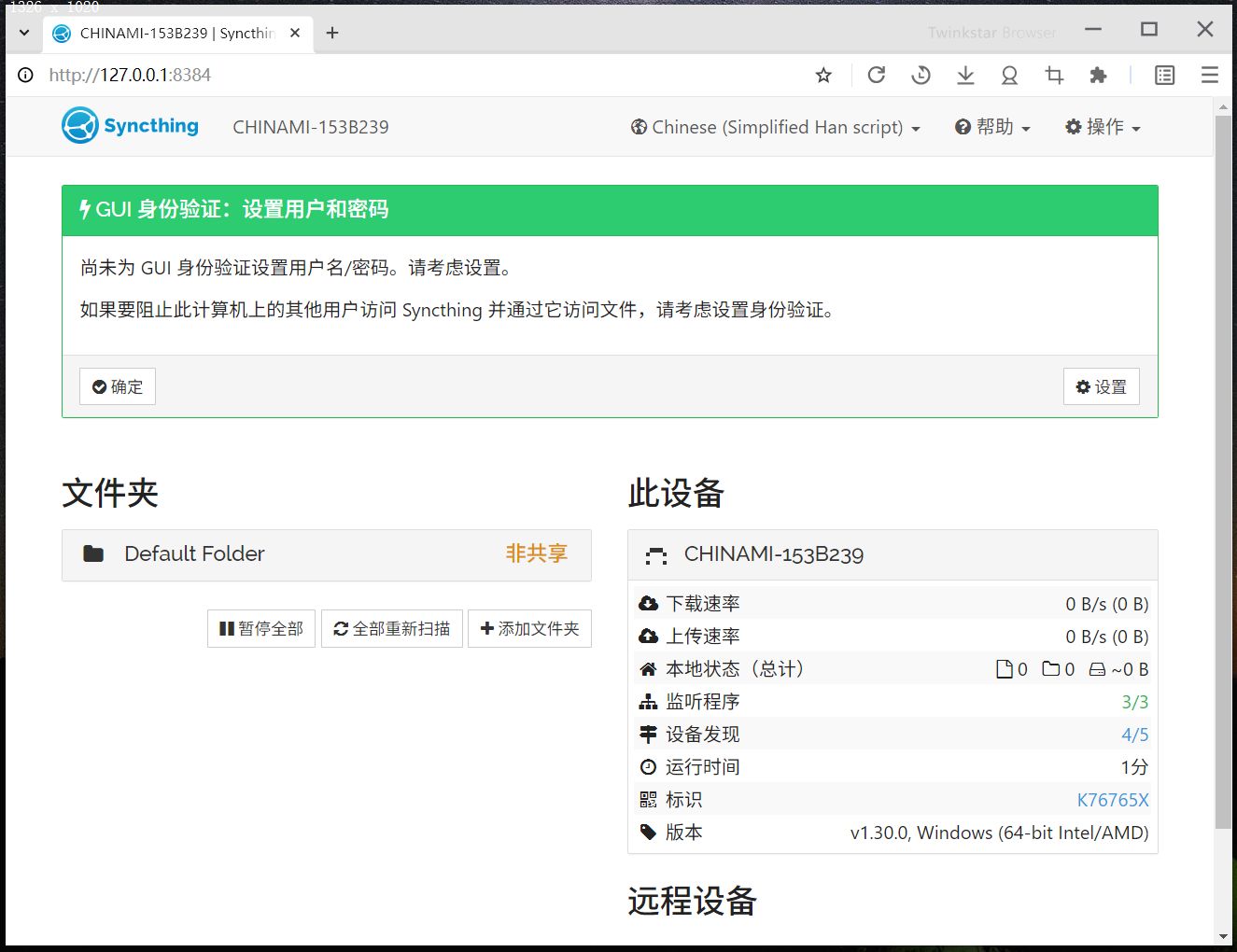The height and width of the screenshot is (952, 1237).
Task: Click the 设置 settings button
Action: pos(1102,386)
